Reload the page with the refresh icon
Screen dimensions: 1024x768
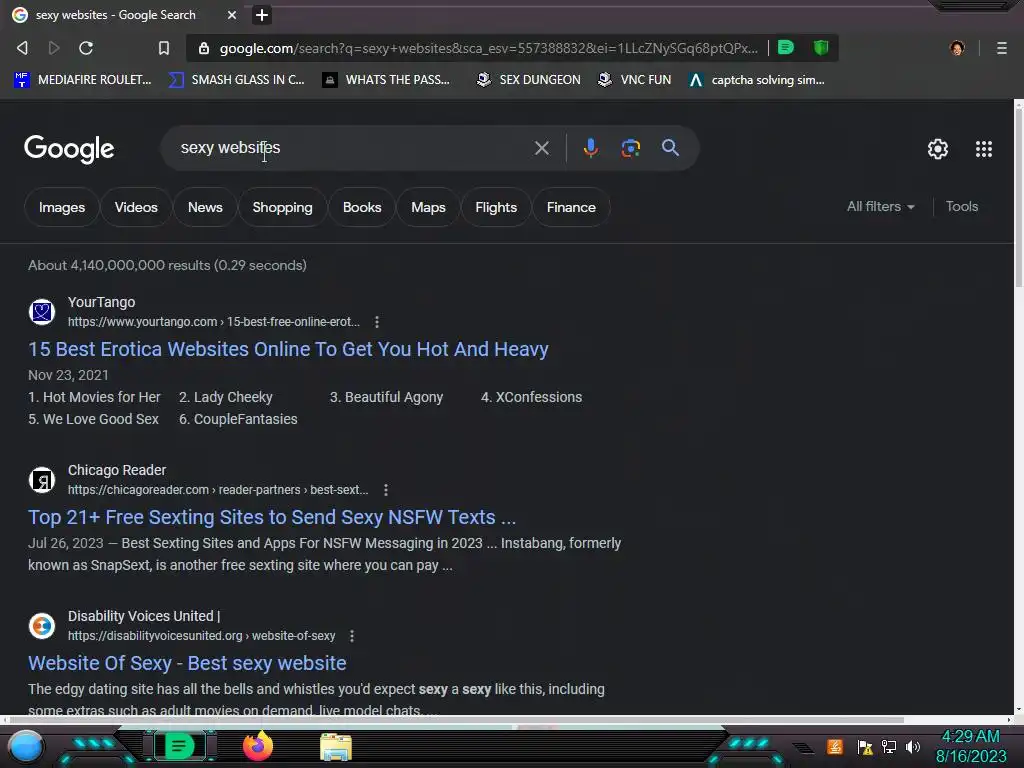pos(86,48)
